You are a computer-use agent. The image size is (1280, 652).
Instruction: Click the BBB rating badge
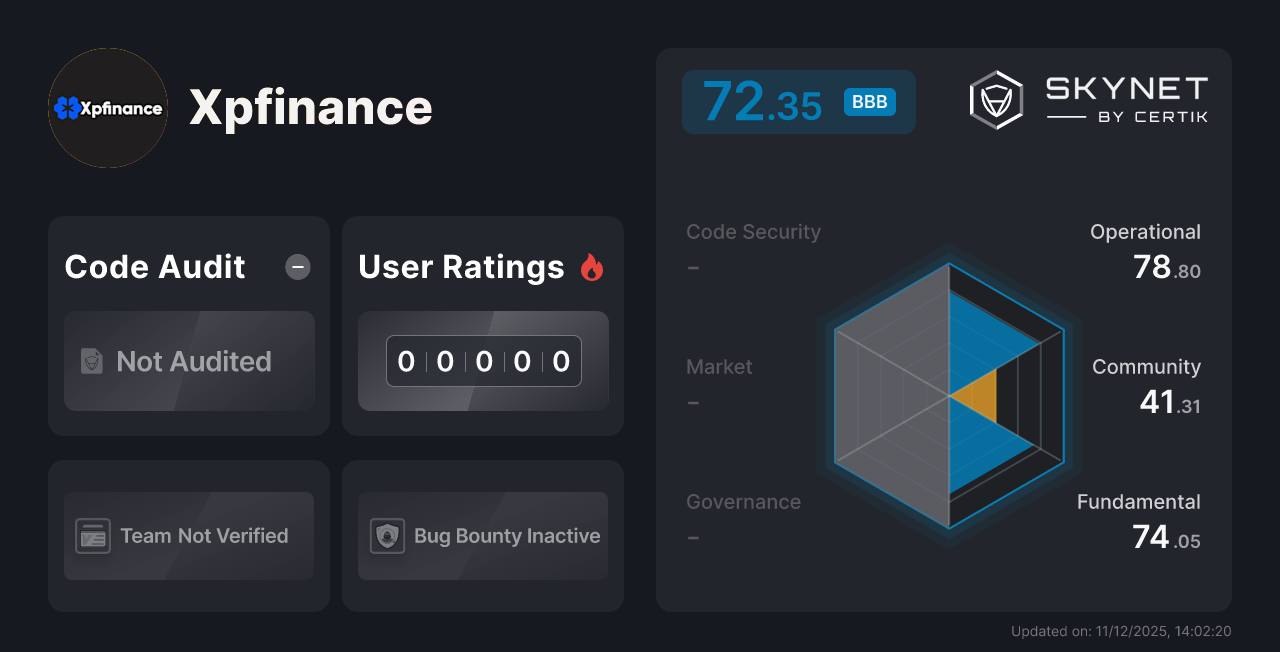[x=869, y=102]
